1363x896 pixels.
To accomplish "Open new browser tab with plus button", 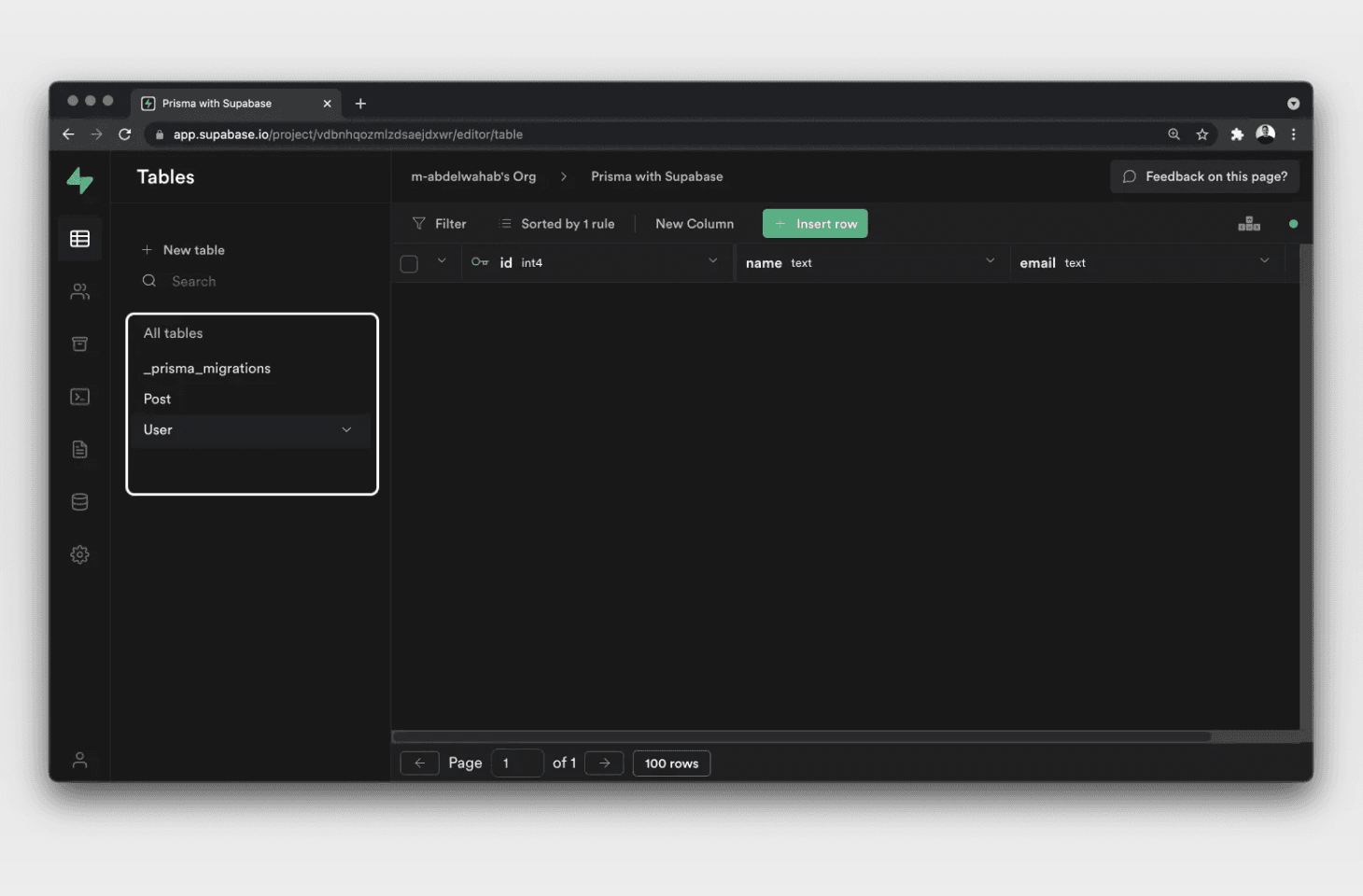I will (x=360, y=104).
